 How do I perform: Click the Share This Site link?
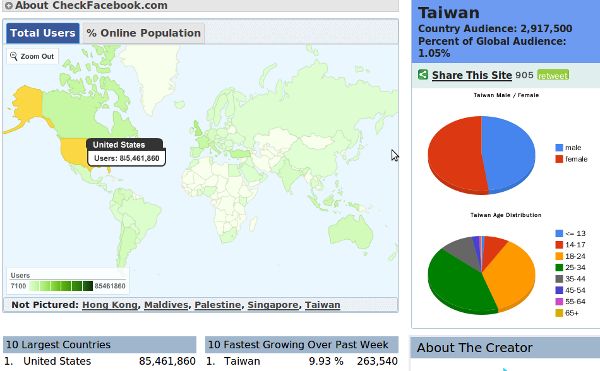[x=472, y=75]
